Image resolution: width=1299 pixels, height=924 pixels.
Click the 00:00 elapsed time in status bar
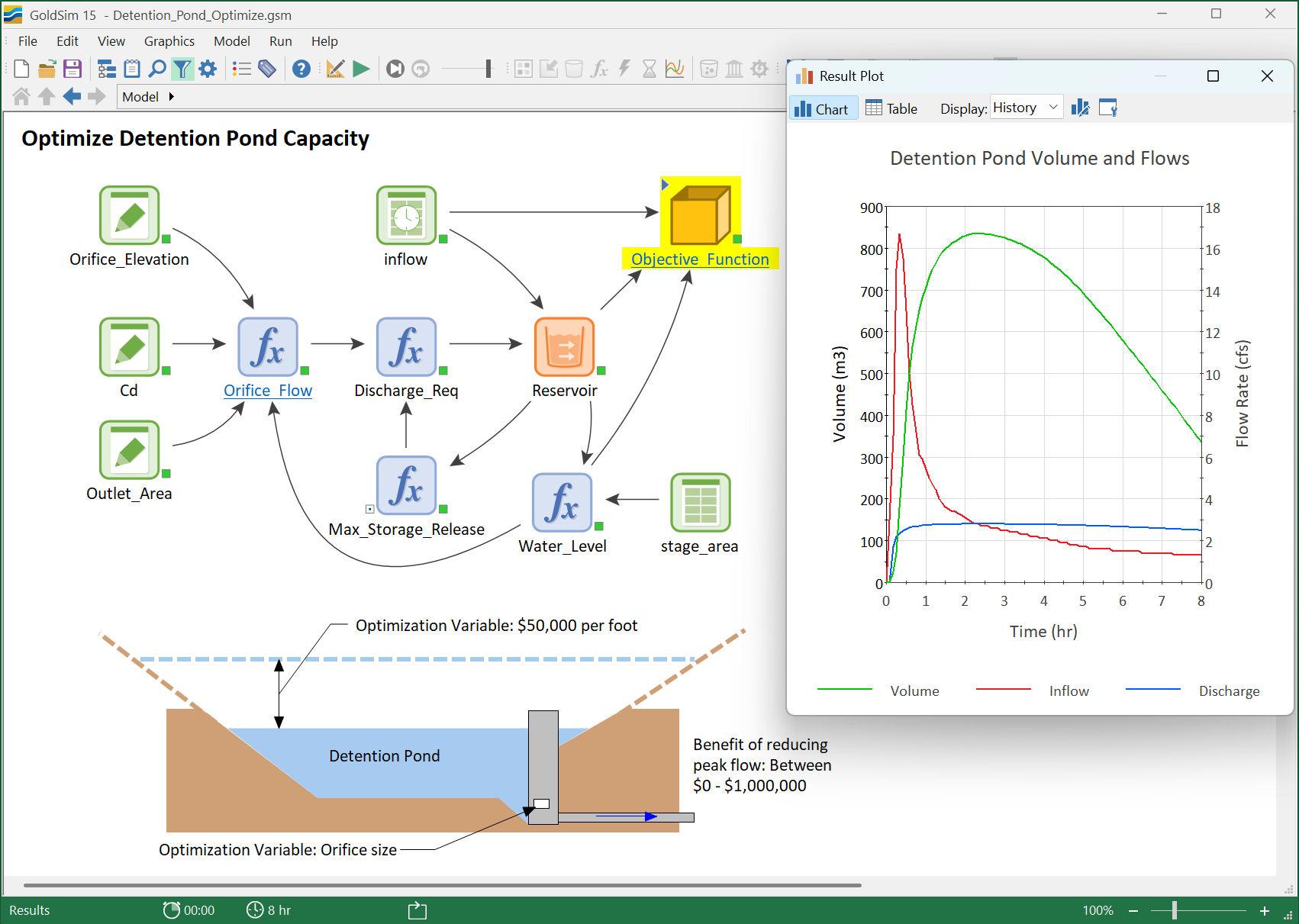pos(189,910)
